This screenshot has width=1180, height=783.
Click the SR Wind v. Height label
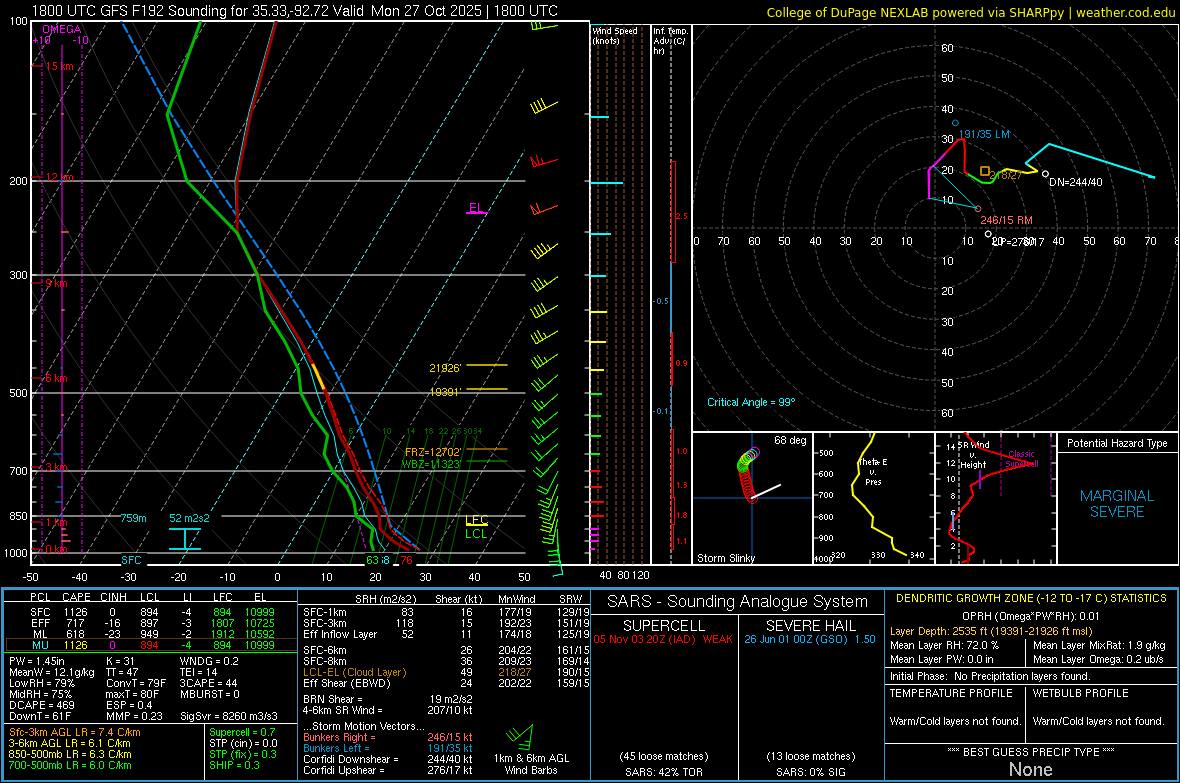(x=973, y=455)
